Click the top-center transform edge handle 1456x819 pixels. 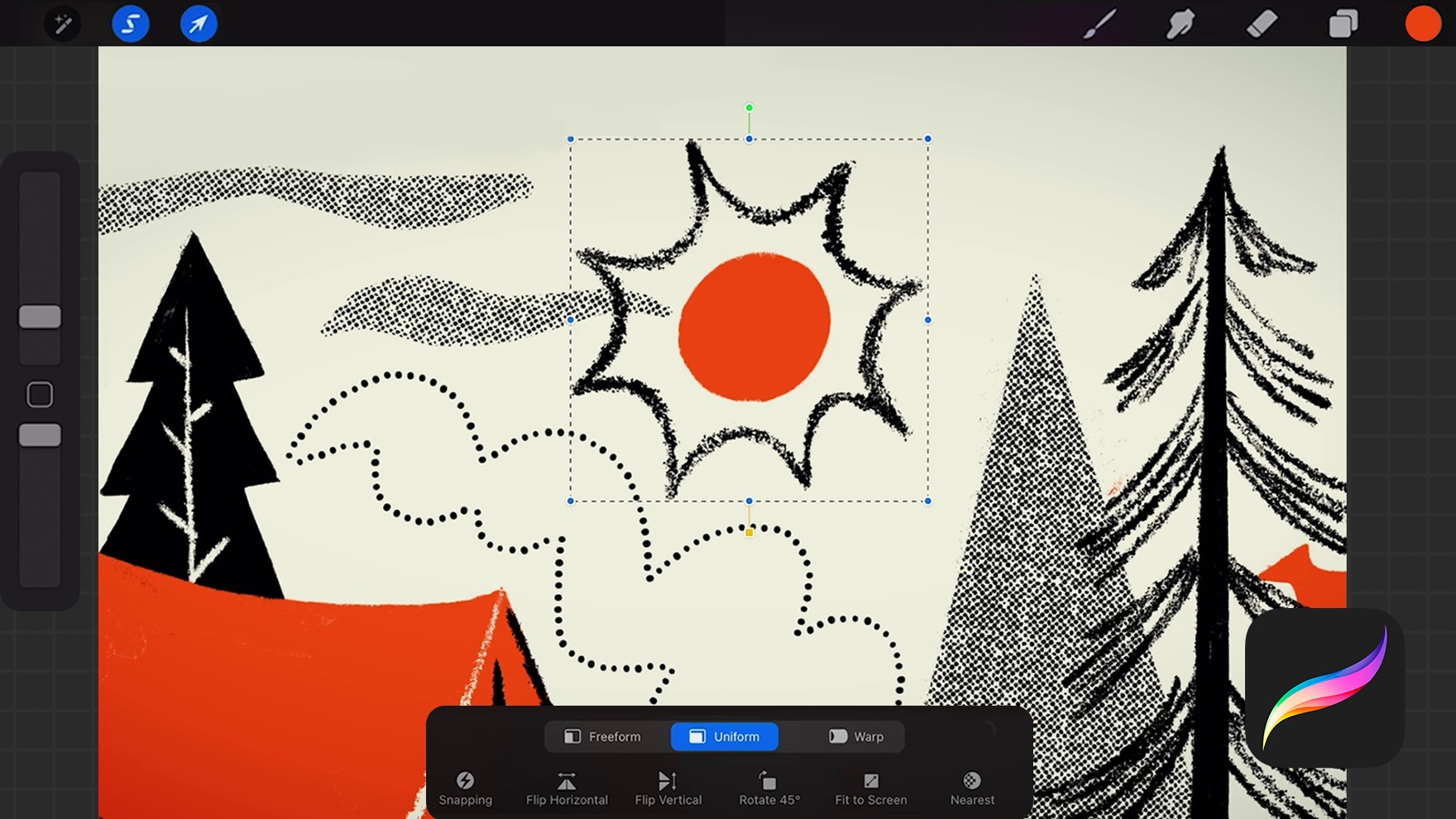pos(750,139)
